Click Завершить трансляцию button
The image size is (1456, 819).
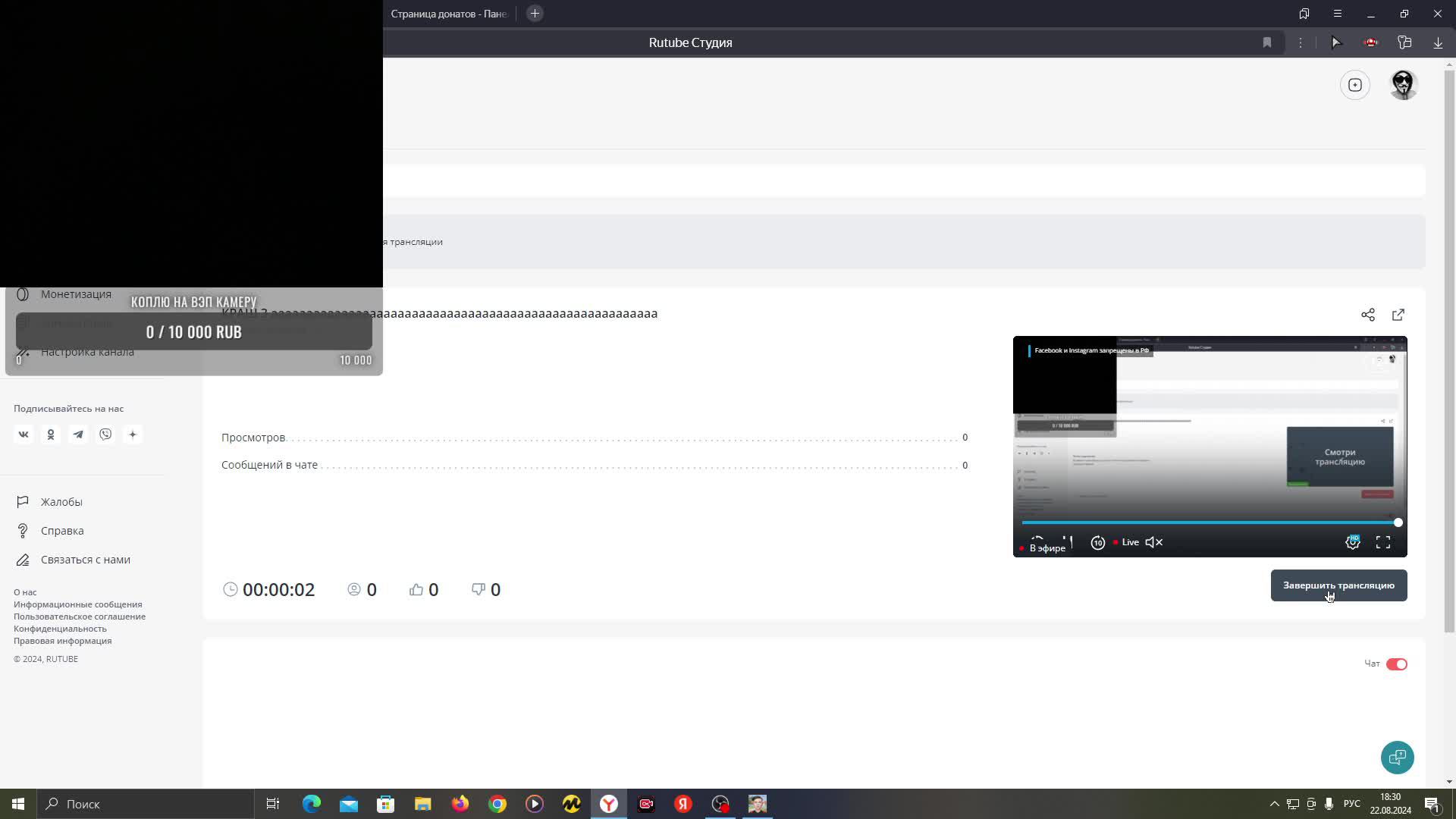coord(1338,585)
